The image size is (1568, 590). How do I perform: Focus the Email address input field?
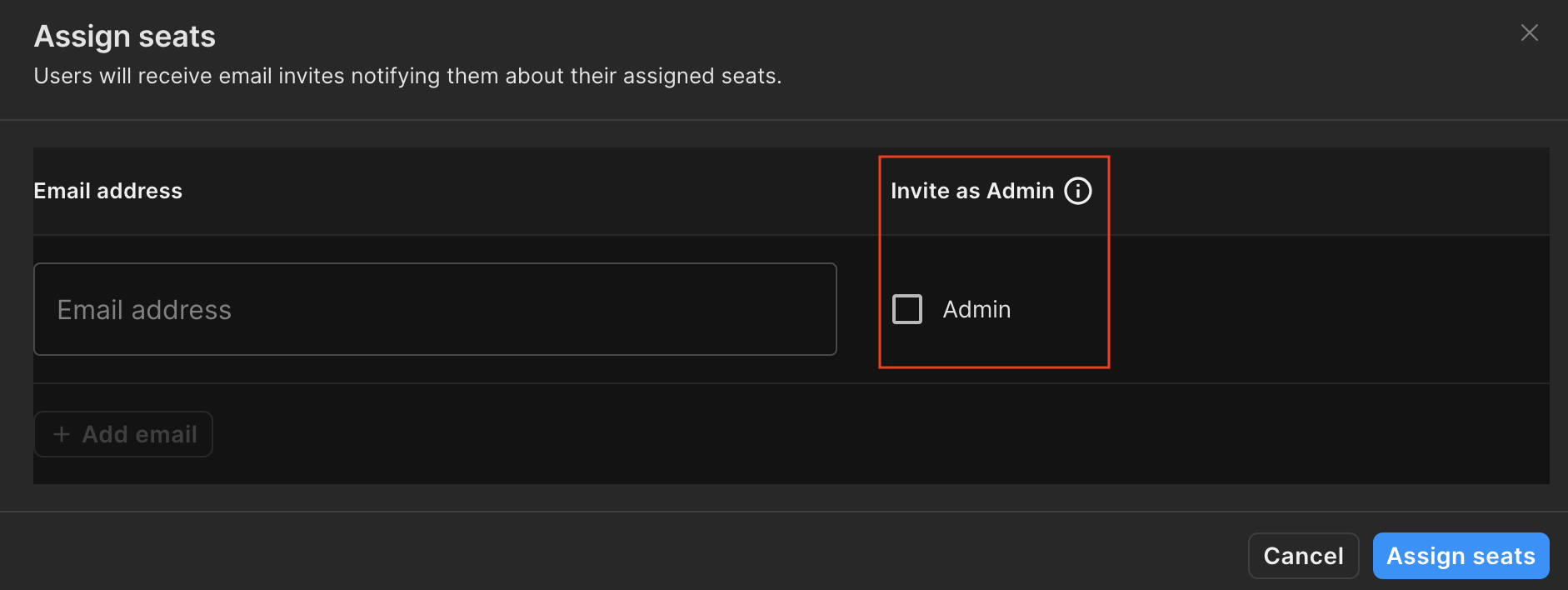tap(435, 309)
